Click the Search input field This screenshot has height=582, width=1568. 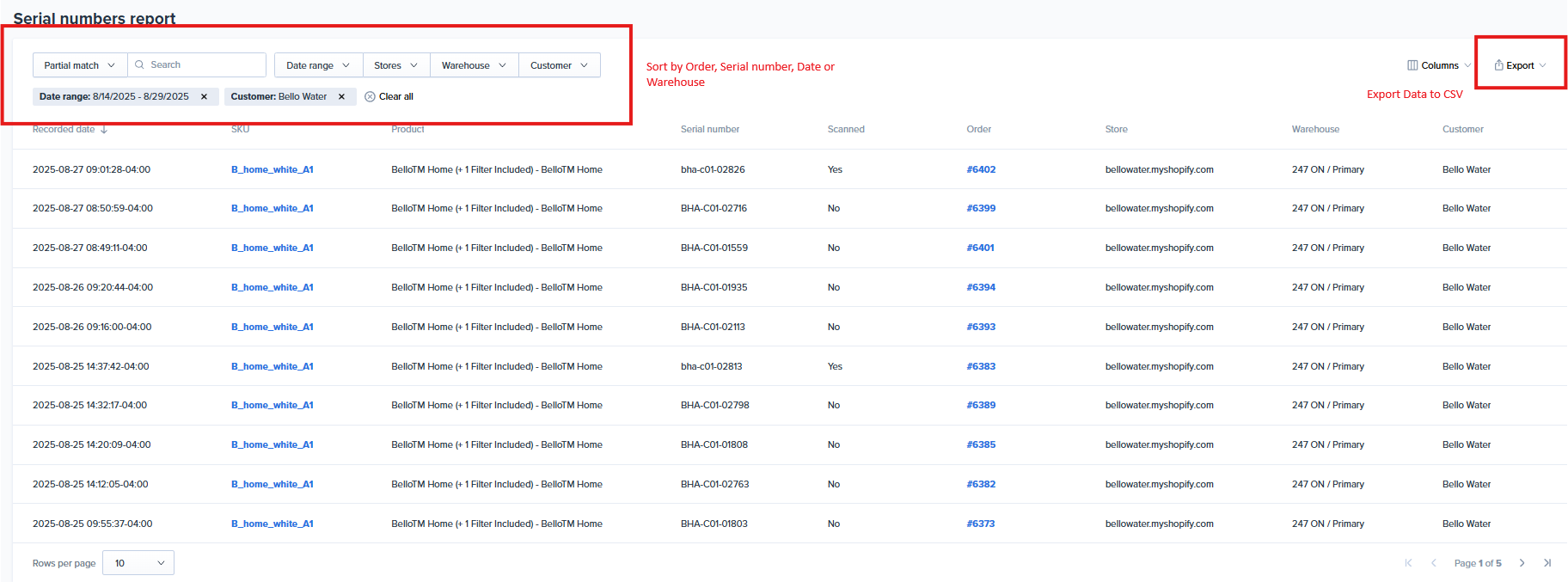point(197,65)
